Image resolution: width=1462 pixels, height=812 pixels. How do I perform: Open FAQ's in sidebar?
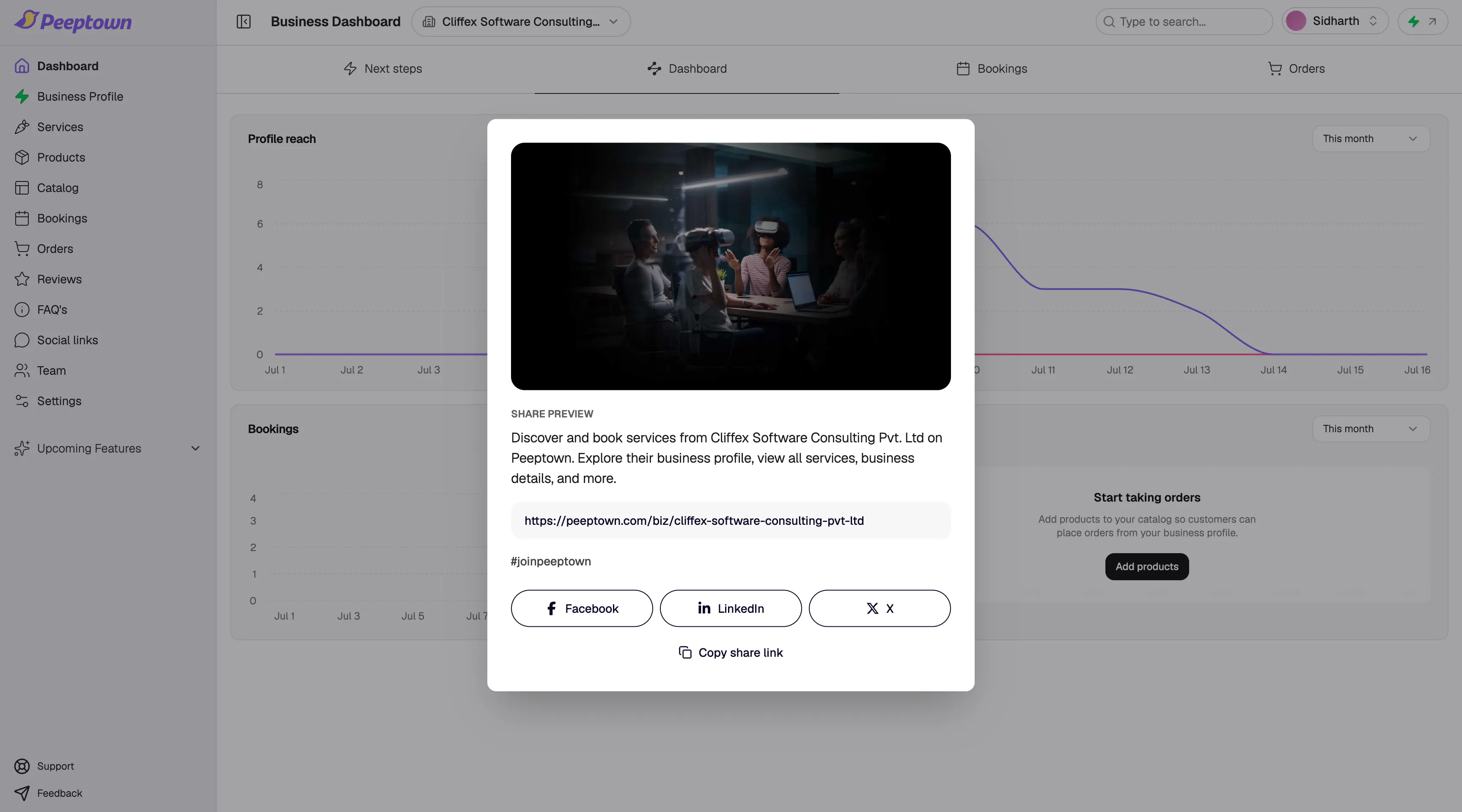[41, 310]
